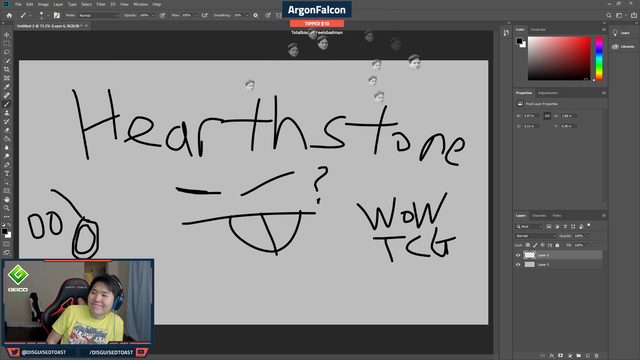Viewport: 640px width, 360px height.
Task: Select the Eyedropper tool
Action: pos(7,87)
